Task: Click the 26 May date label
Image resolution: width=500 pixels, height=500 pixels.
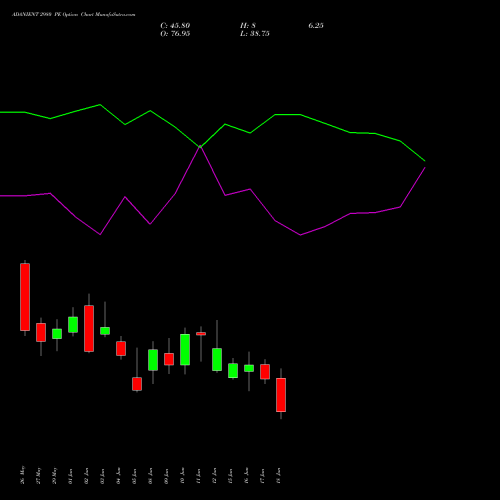Action: (x=23, y=475)
